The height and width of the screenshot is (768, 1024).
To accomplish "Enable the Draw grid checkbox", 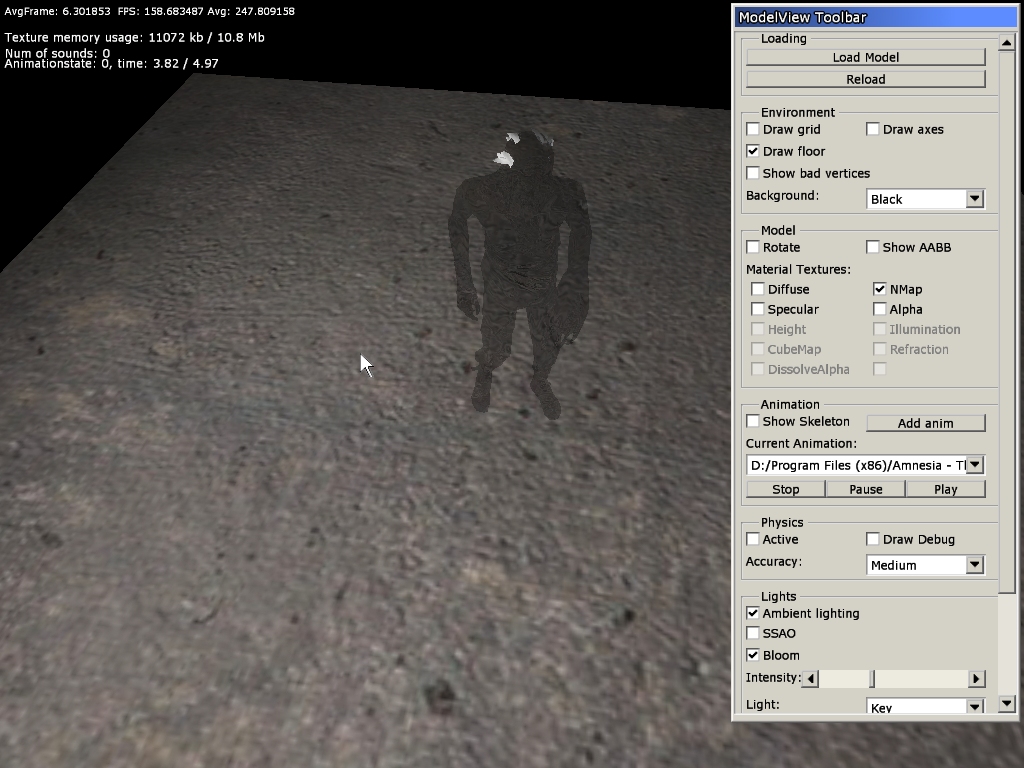I will coord(753,129).
